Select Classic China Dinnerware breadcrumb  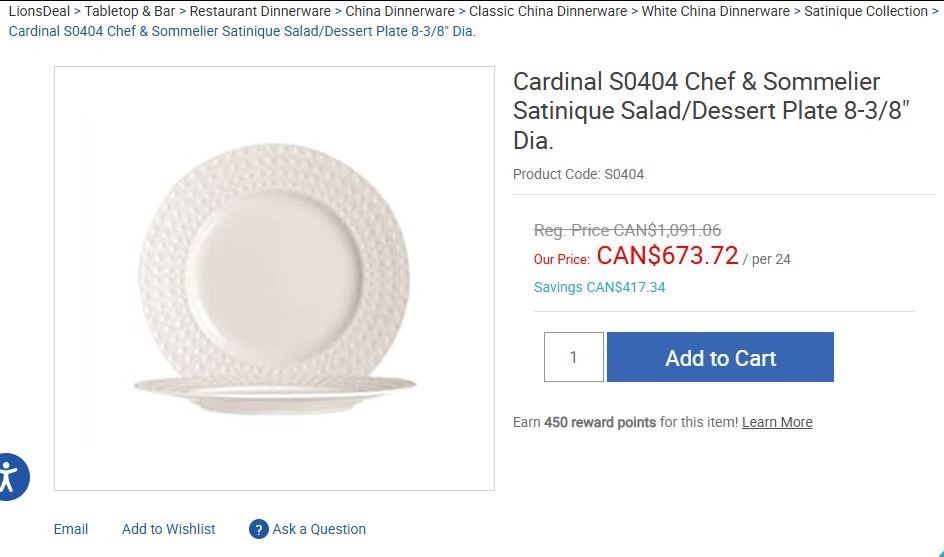point(548,11)
